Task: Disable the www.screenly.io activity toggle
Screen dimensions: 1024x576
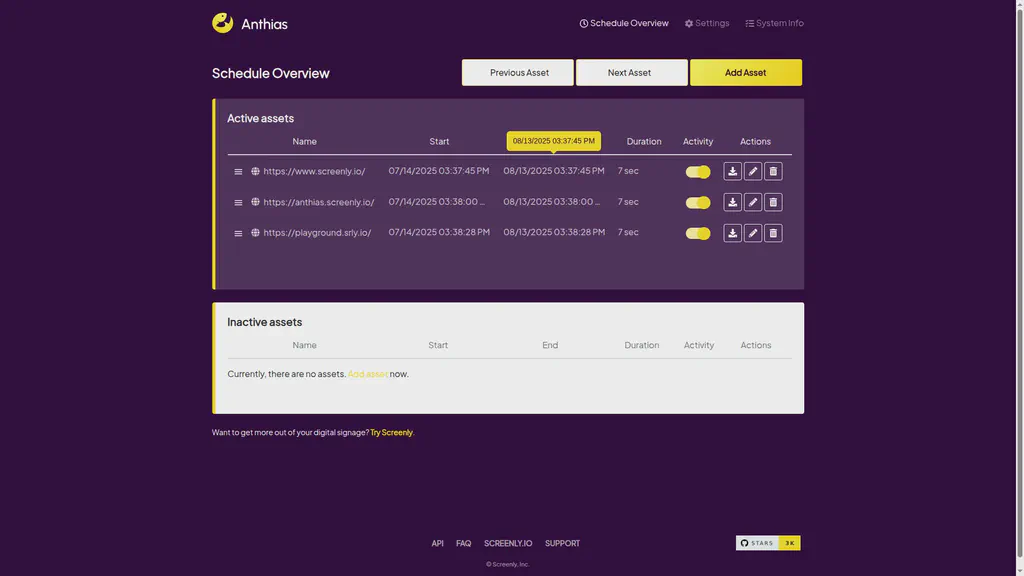Action: click(x=698, y=172)
